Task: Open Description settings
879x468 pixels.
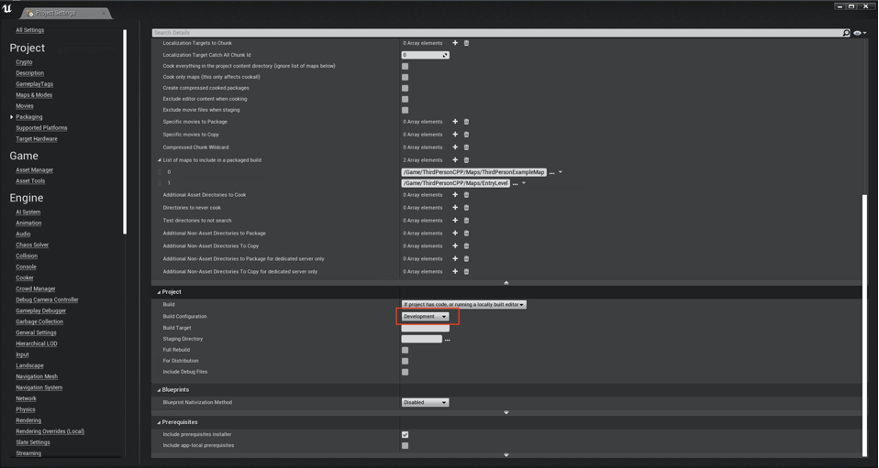Action: (30, 73)
